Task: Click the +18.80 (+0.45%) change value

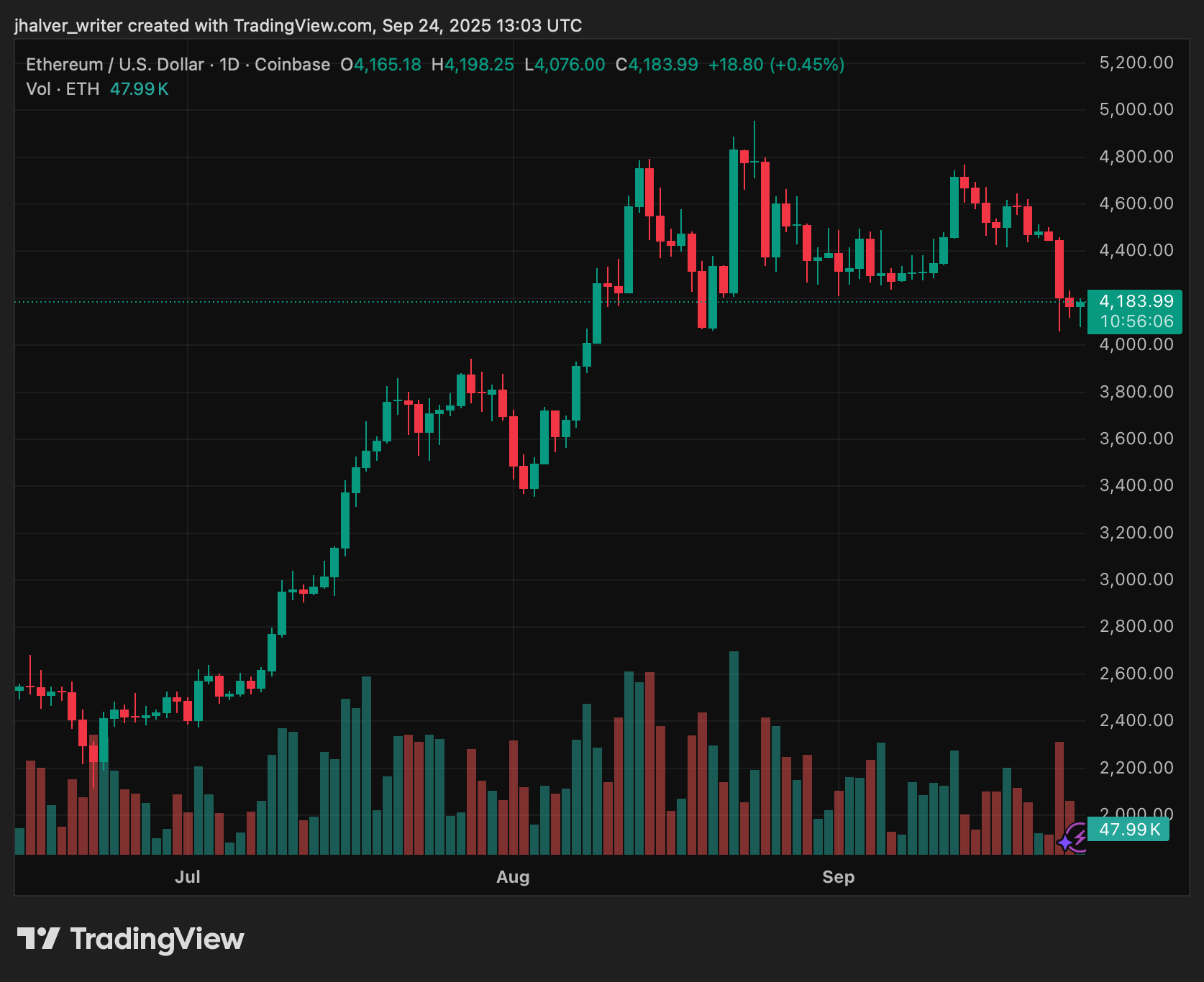Action: 776,65
